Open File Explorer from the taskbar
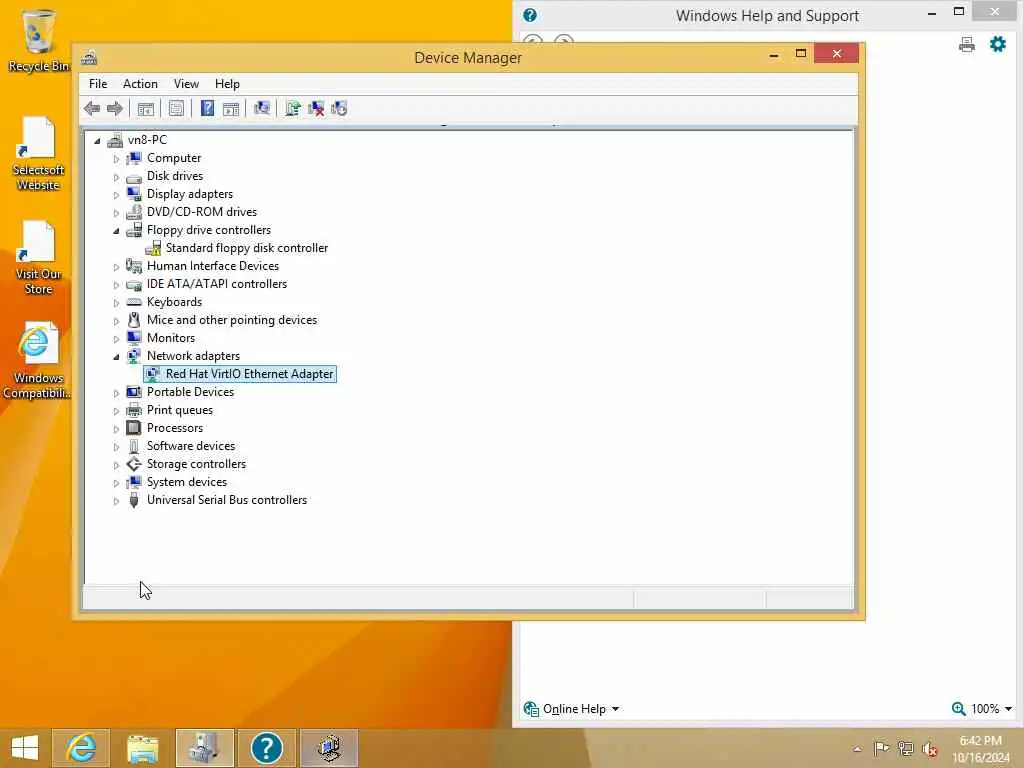Viewport: 1024px width, 768px height. [x=142, y=748]
